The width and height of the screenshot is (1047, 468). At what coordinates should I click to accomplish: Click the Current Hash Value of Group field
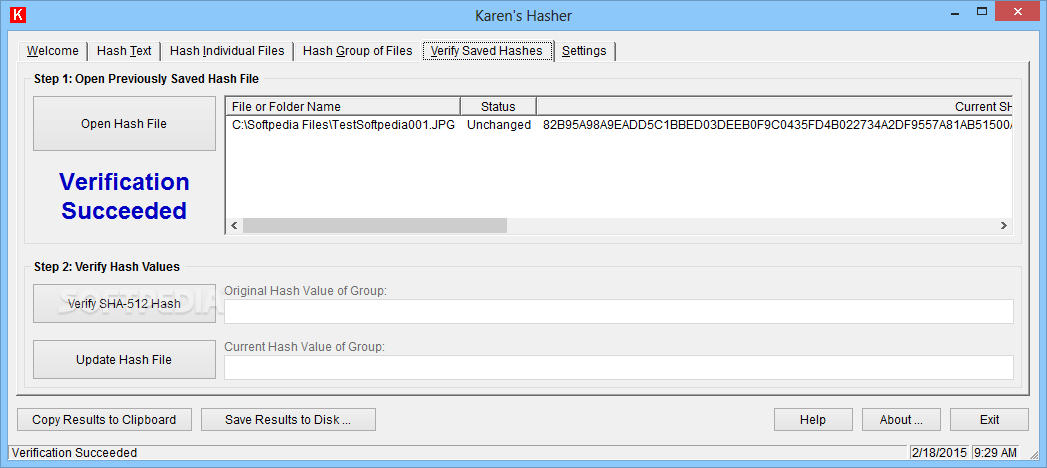pos(618,367)
